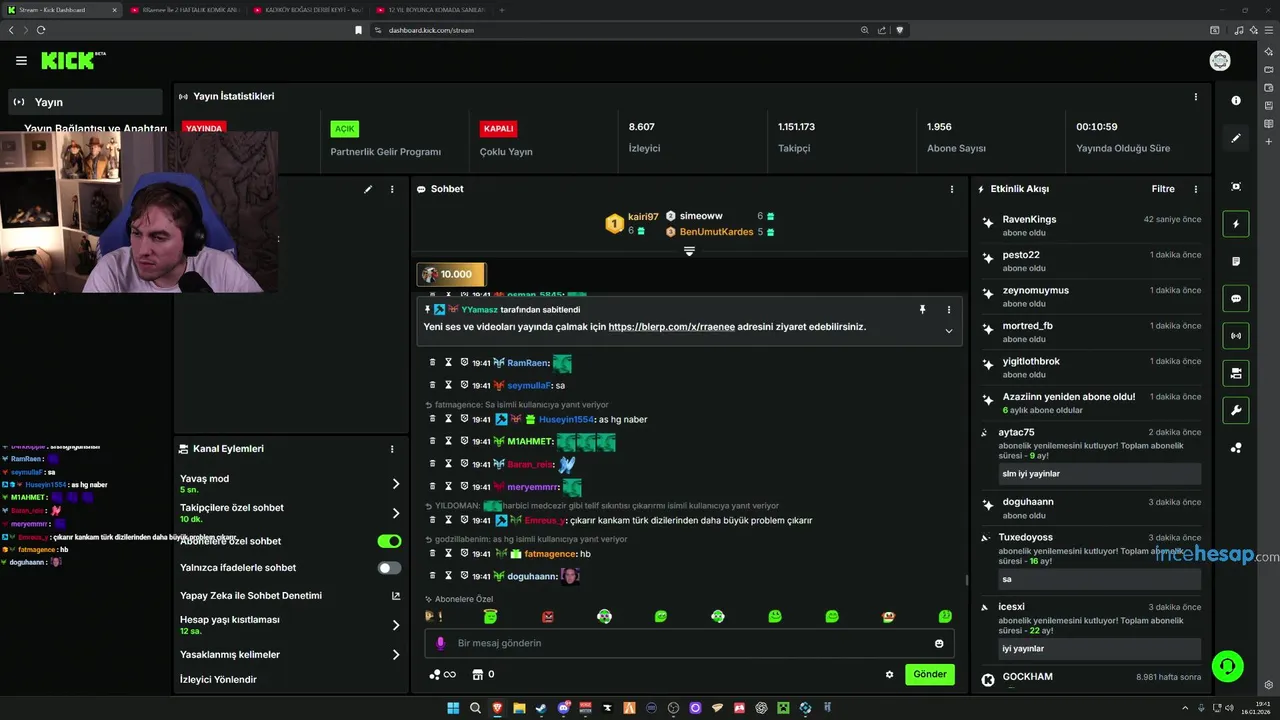1280x720 pixels.
Task: Click the Partnerlik Gelir Programı label
Action: (386, 152)
